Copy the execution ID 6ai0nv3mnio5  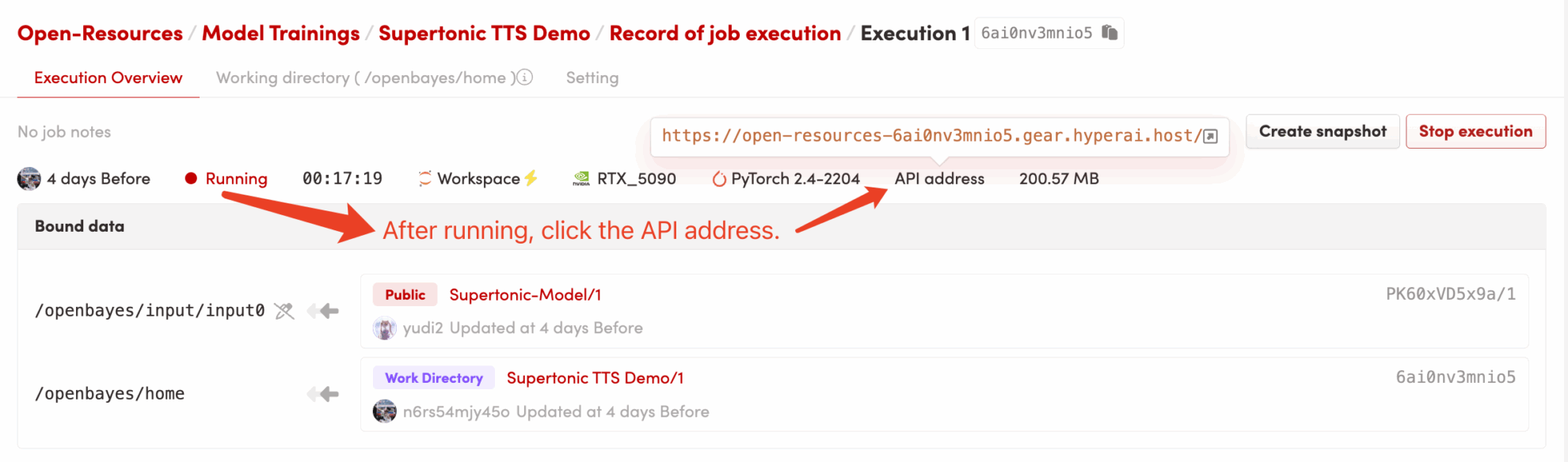click(x=1109, y=32)
